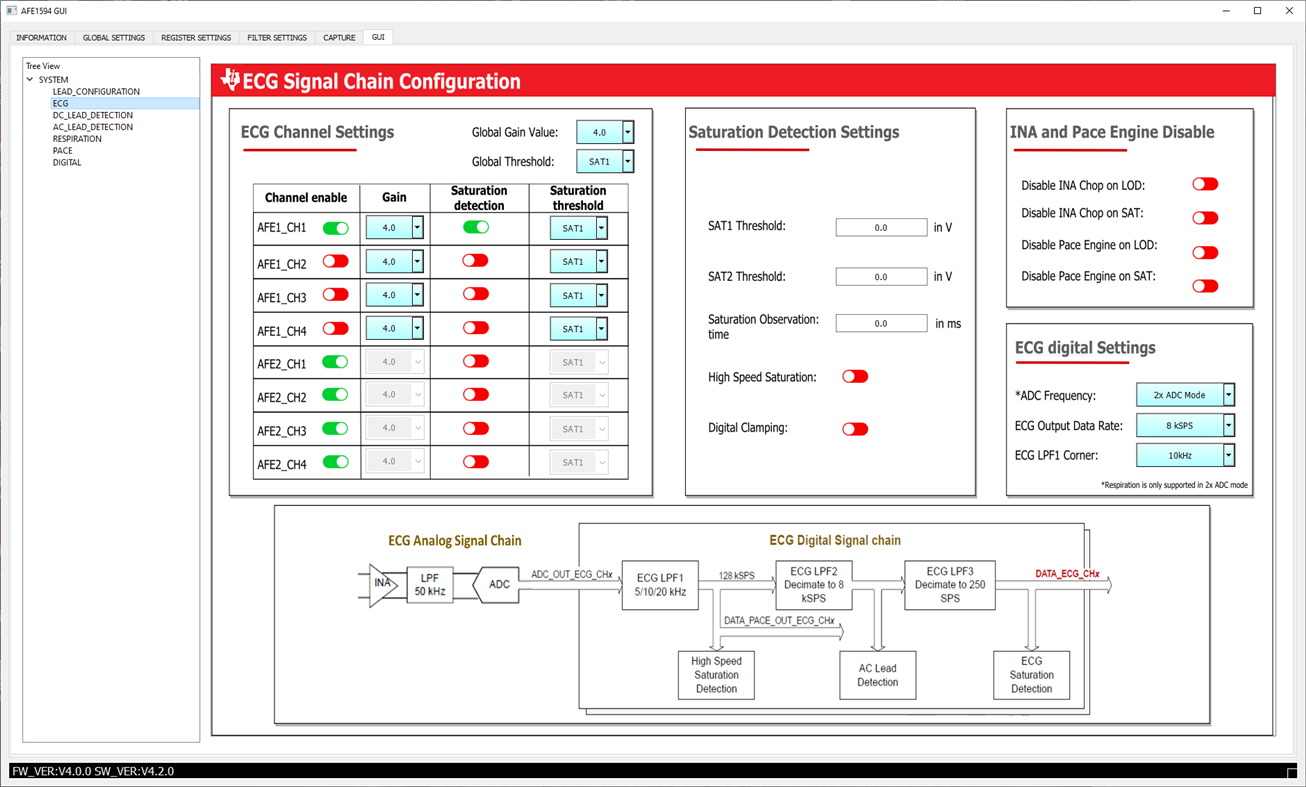Click the ADC block in diagram
This screenshot has height=787, width=1306.
(495, 585)
